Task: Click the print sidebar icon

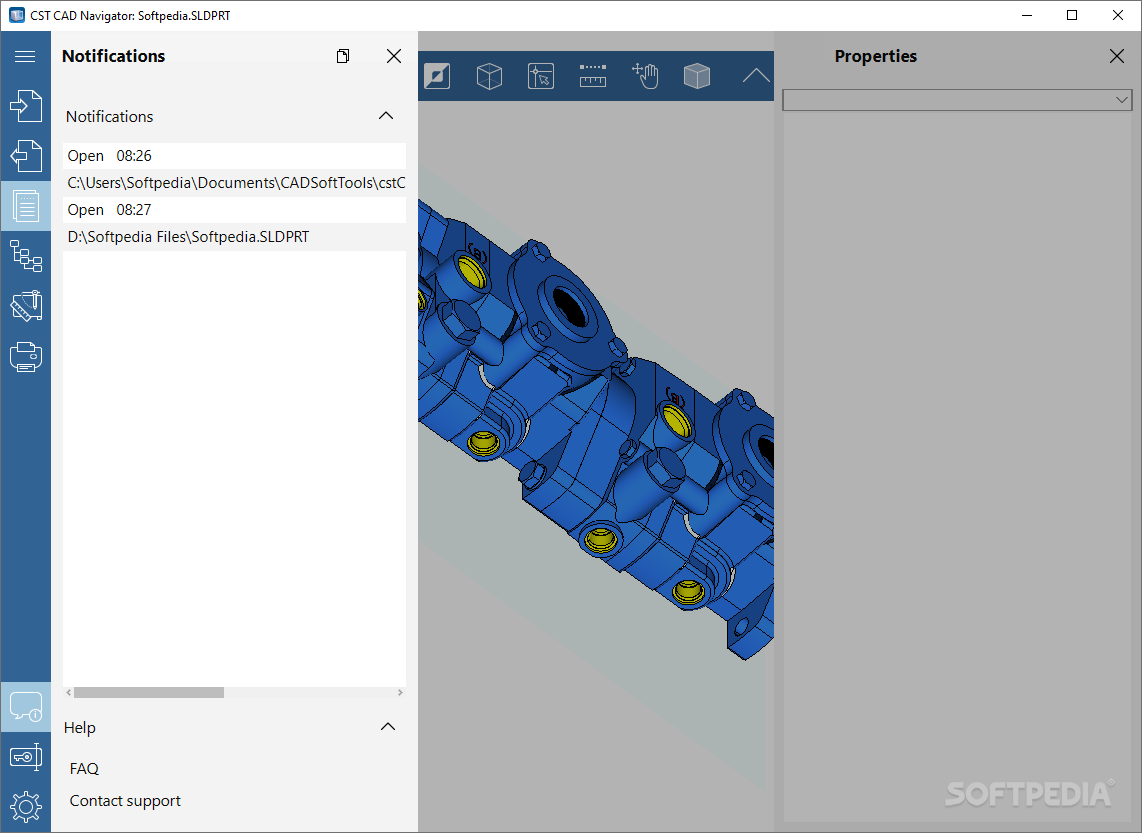Action: 25,357
